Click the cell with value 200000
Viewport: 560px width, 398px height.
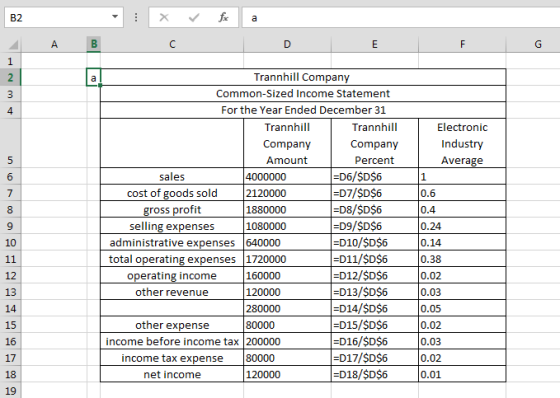[x=287, y=341]
